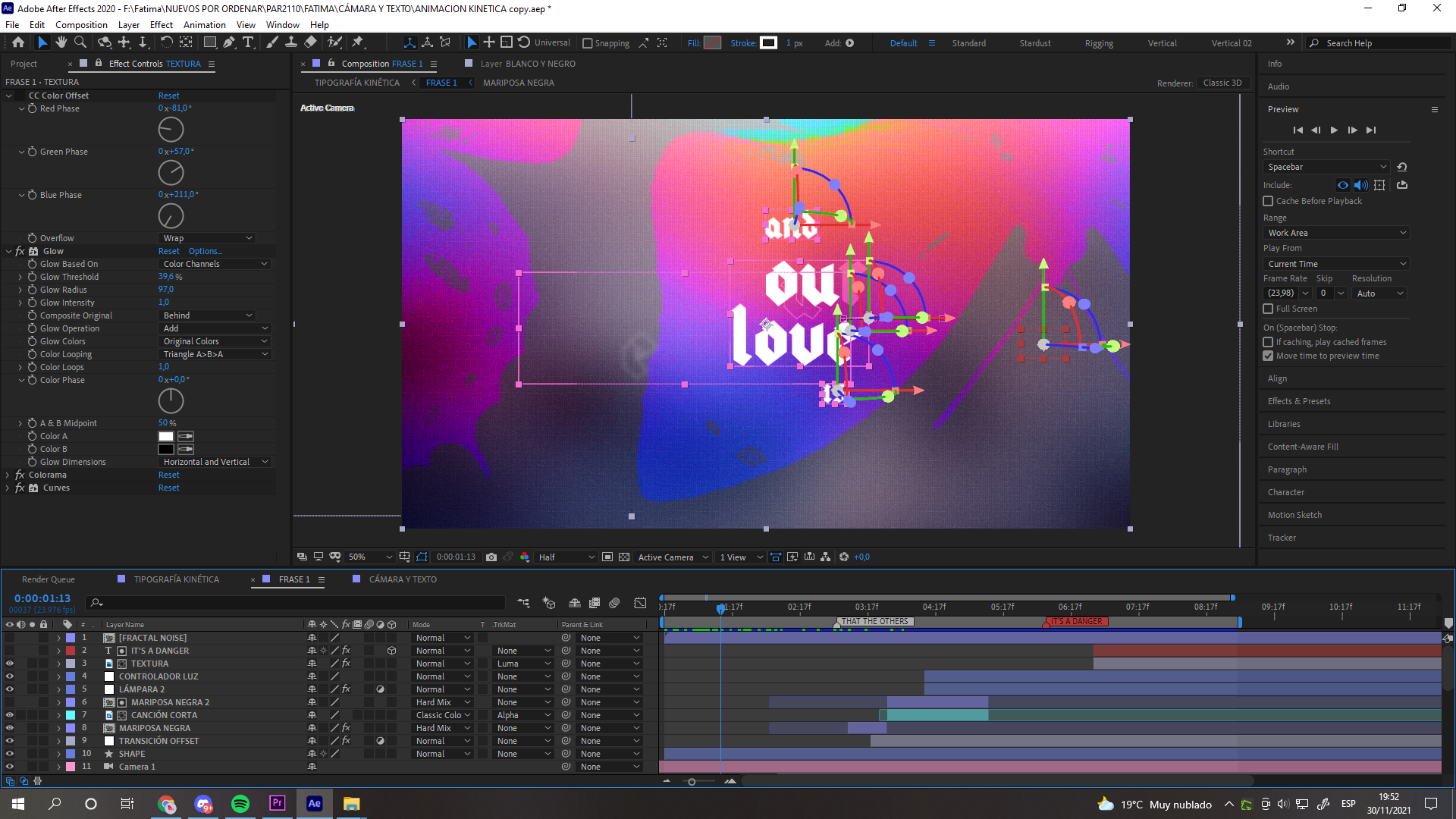Hide the TEXTURA layer with eye toggle
Image resolution: width=1456 pixels, height=819 pixels.
10,664
